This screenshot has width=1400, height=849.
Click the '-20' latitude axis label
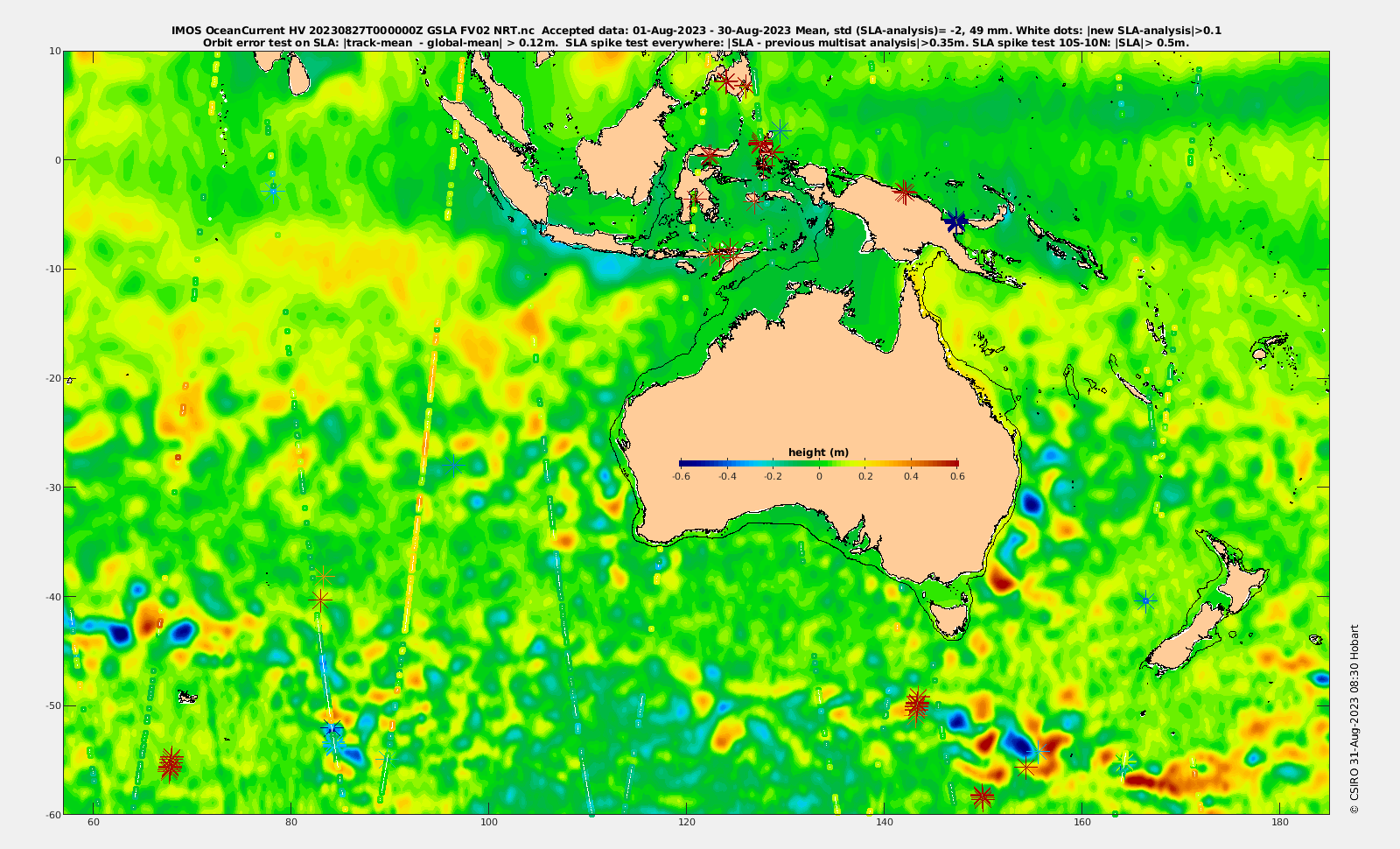pos(53,378)
